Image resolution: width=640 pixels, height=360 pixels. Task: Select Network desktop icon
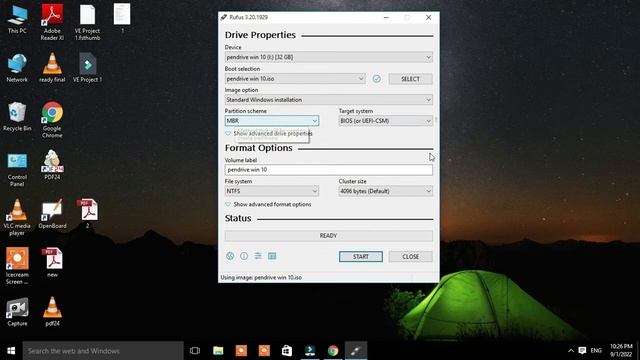[x=17, y=68]
